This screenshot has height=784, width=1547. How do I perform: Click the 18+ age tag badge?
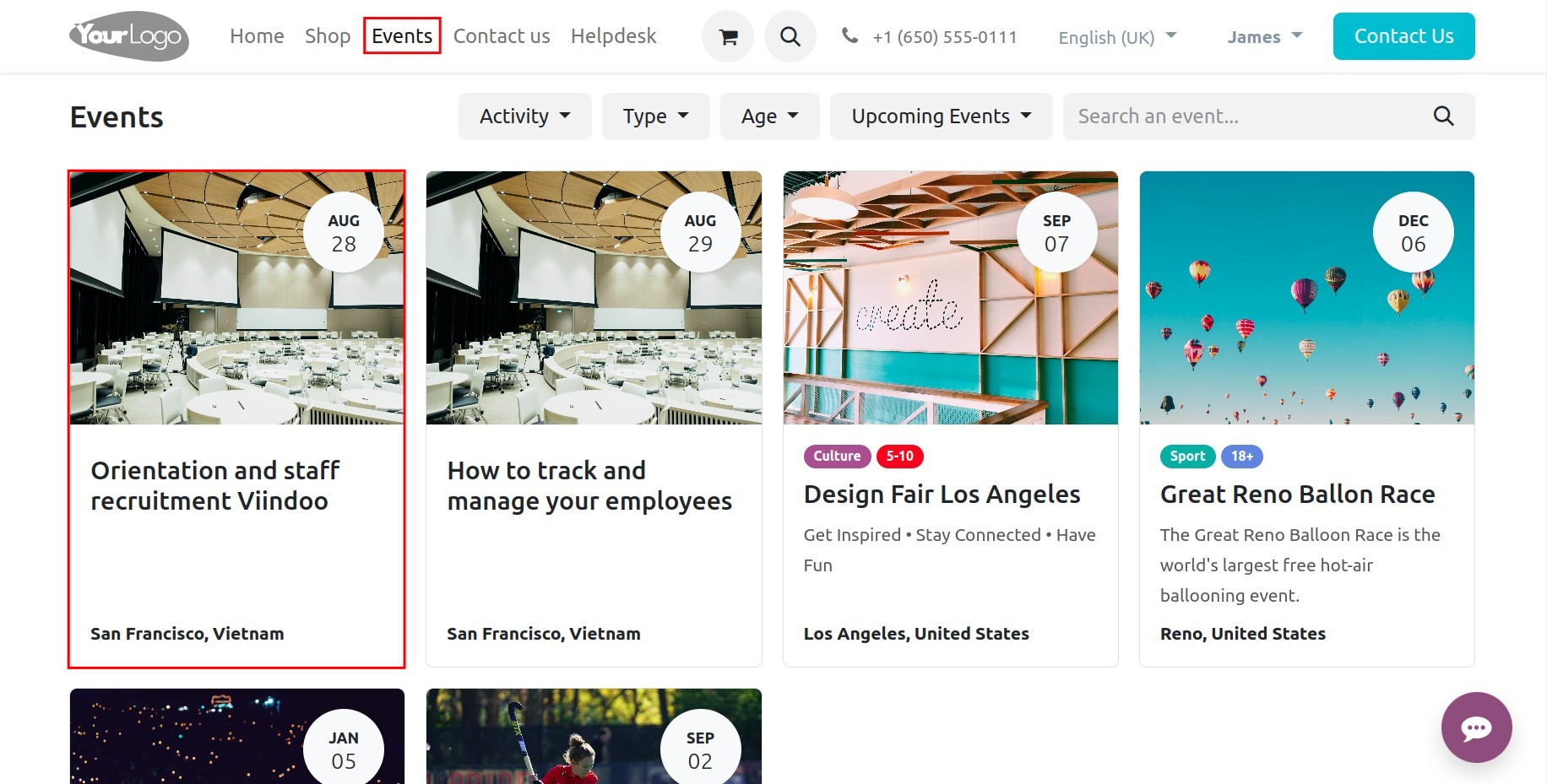[1241, 456]
